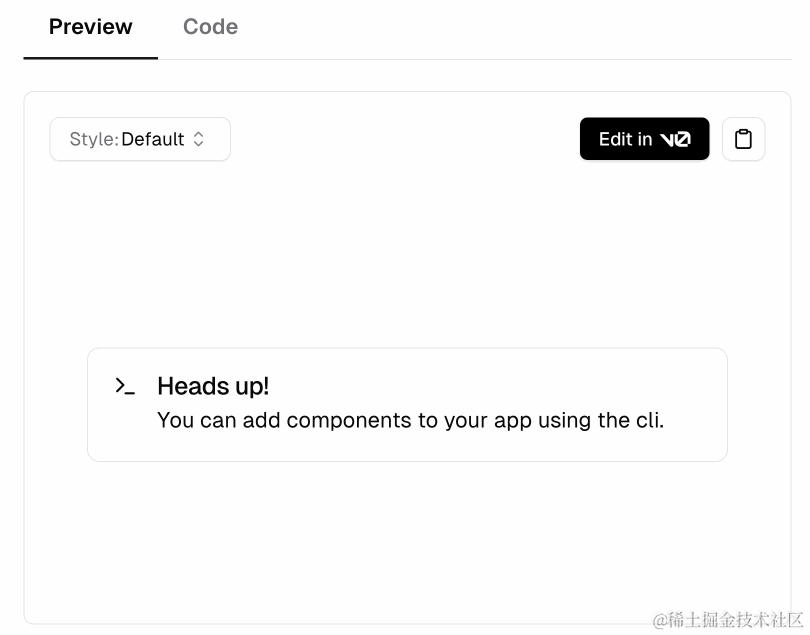Open the Code tab
Screen dimensions: 810x635
click(x=210, y=27)
